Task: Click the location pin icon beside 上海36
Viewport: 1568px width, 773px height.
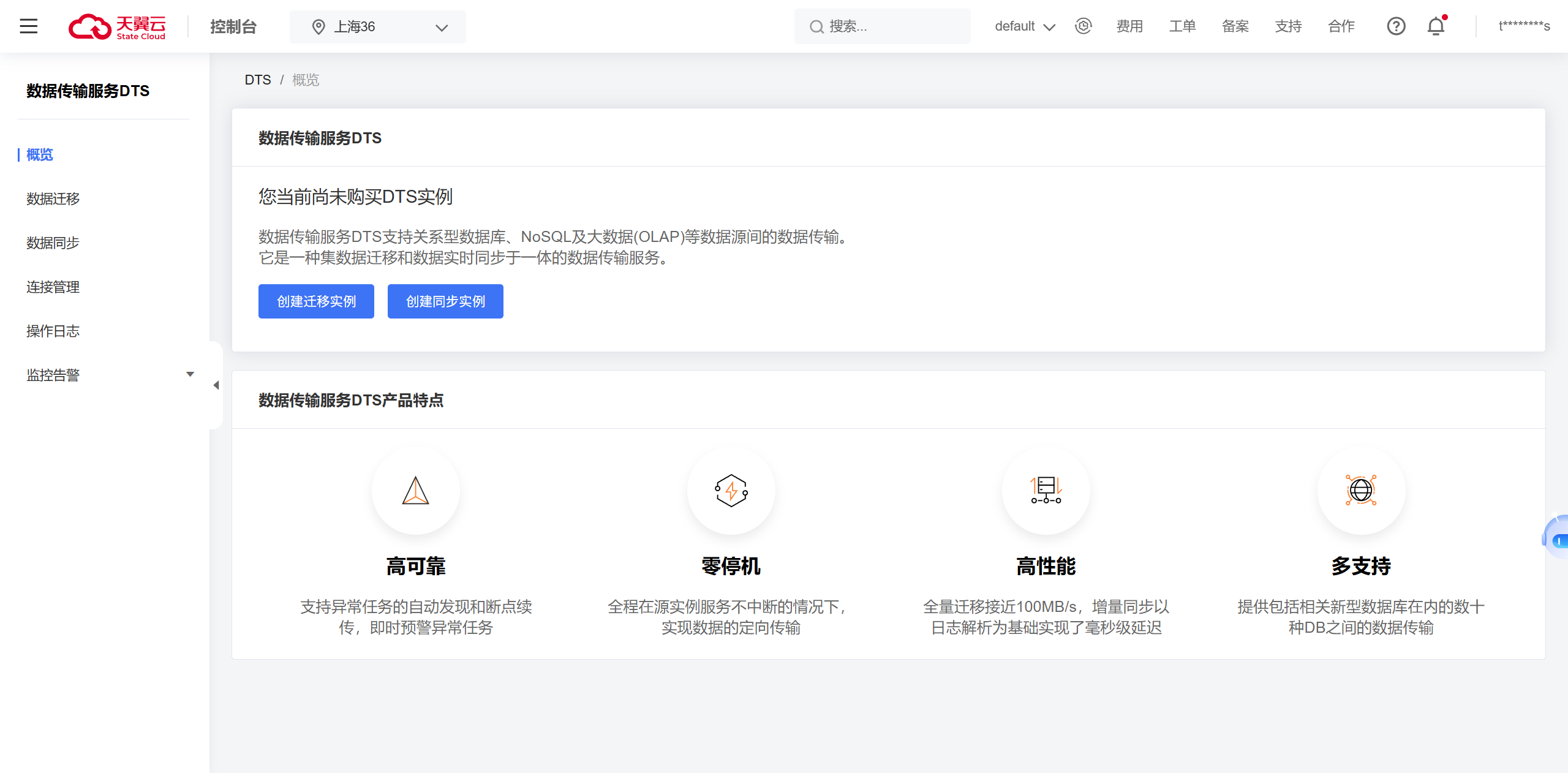Action: [318, 27]
